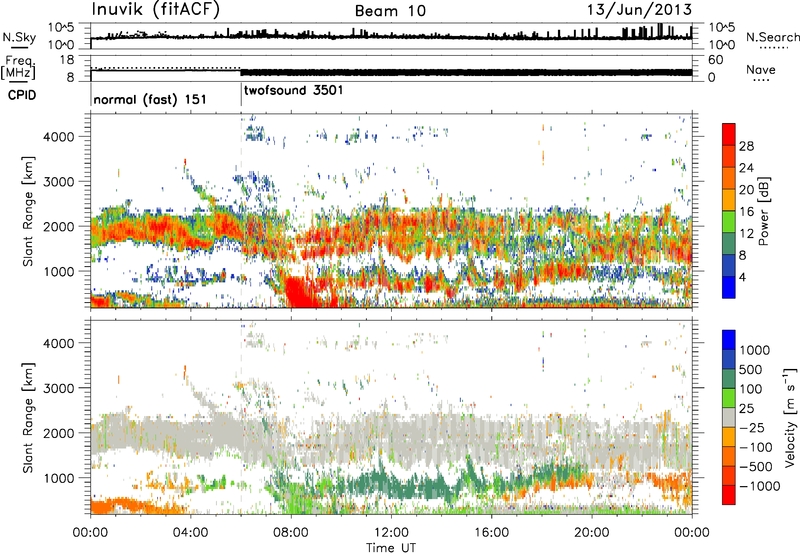
Task: Click the 'N.Sky' legend label
Action: pos(19,37)
